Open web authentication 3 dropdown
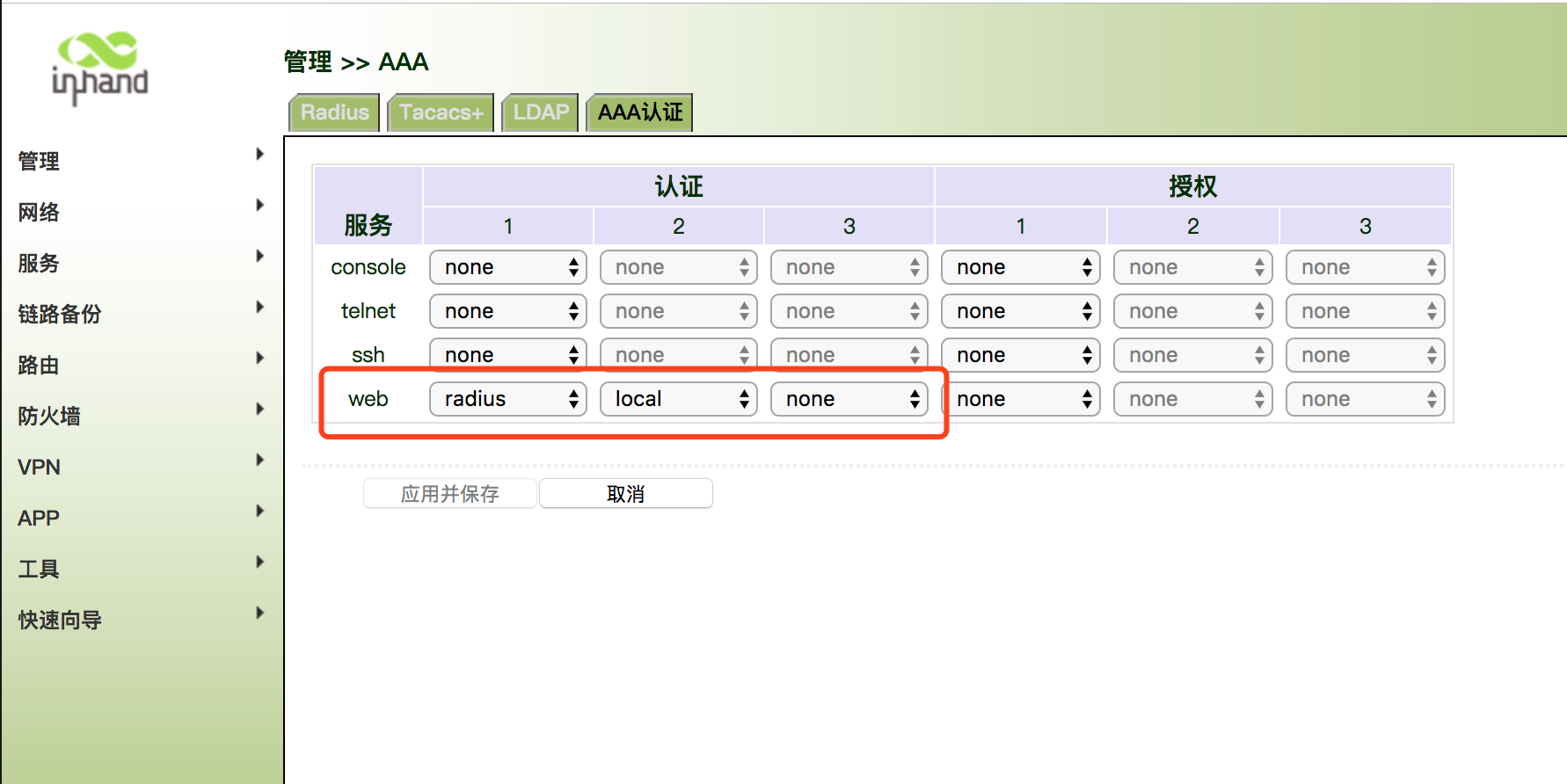Screen dimensions: 1567x784 point(849,399)
